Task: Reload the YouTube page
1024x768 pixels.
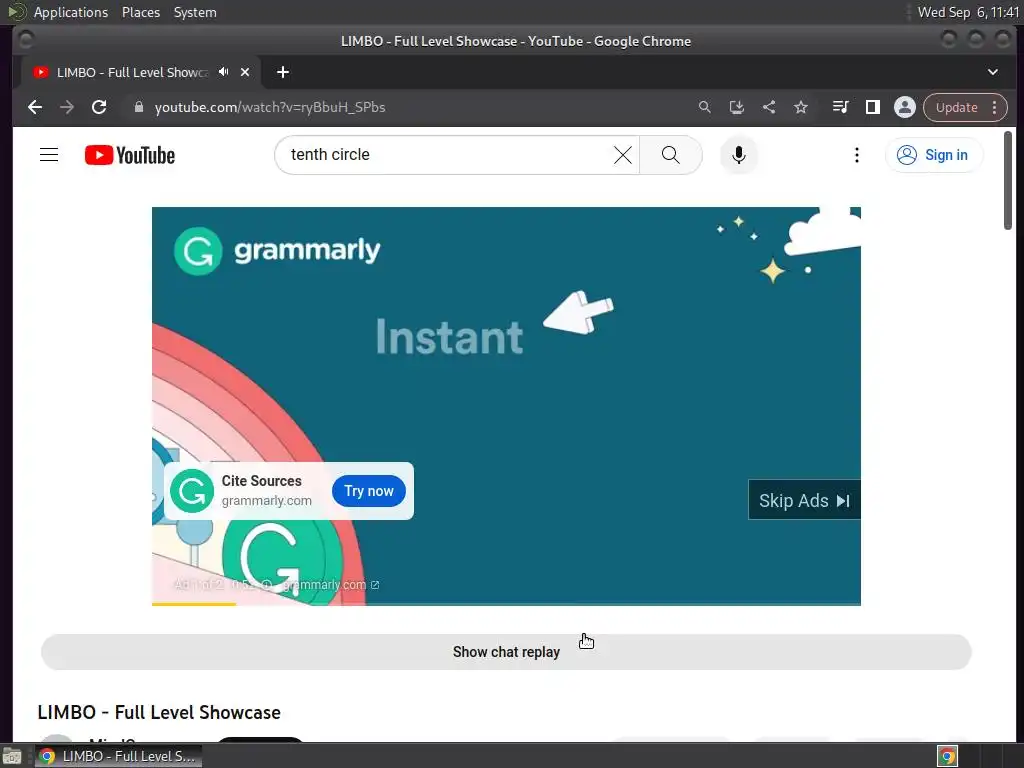Action: (99, 107)
